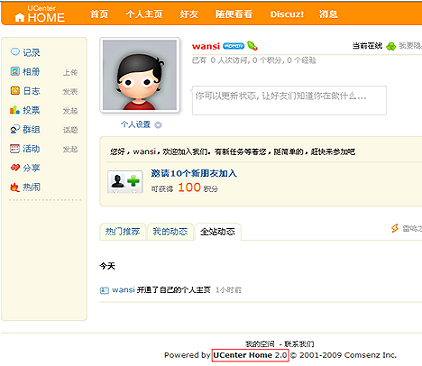This screenshot has height=366, width=422.
Task: Open the 活动 sidebar link
Action: [x=31, y=149]
